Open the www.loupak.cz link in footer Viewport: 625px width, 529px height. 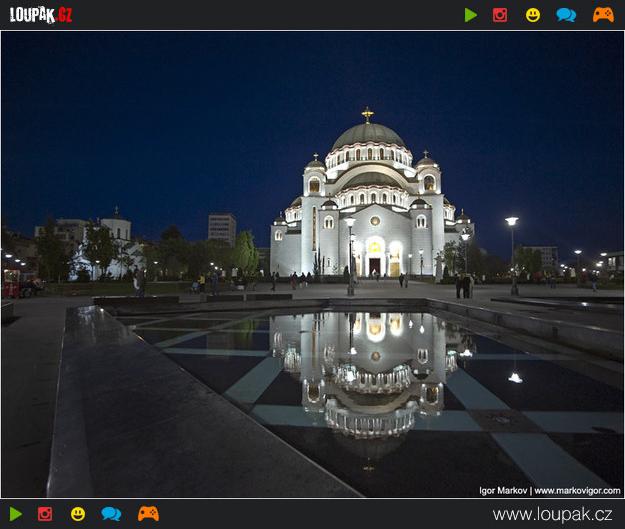click(552, 514)
